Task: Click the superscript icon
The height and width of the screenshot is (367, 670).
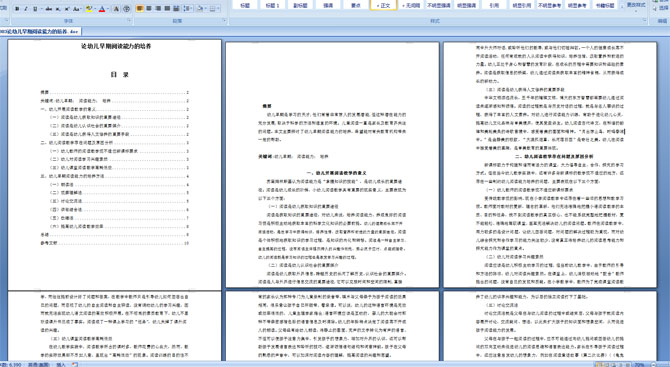Action: tap(67, 9)
